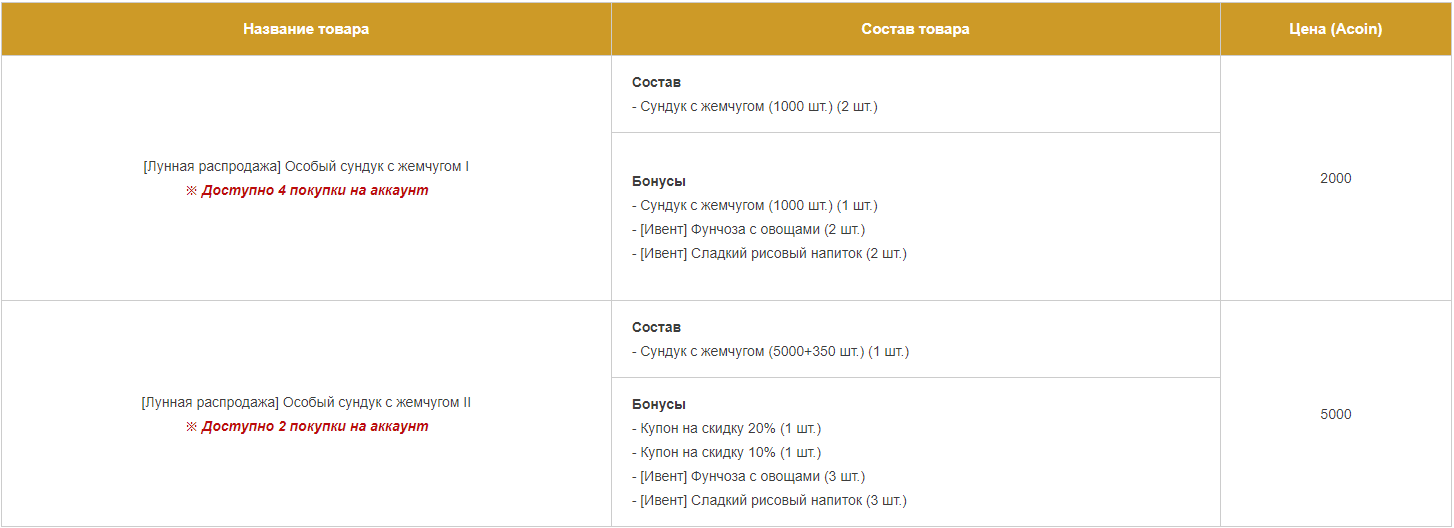Click the "Цена (Acoin)" column header
This screenshot has width=1454, height=528.
(x=1335, y=29)
